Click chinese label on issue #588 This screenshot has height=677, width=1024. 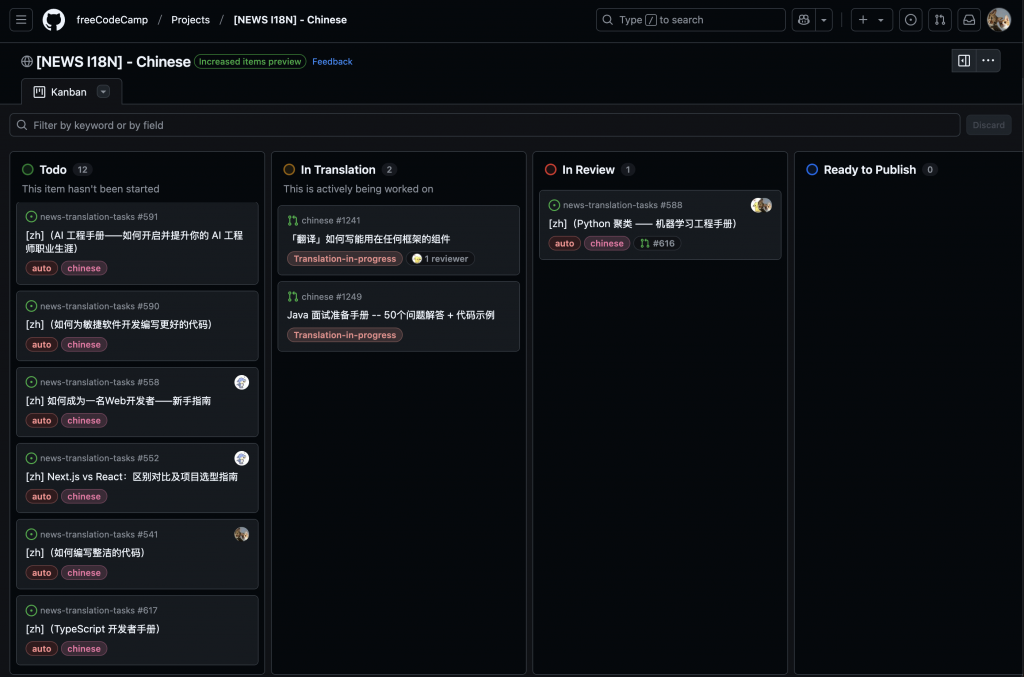(x=607, y=244)
